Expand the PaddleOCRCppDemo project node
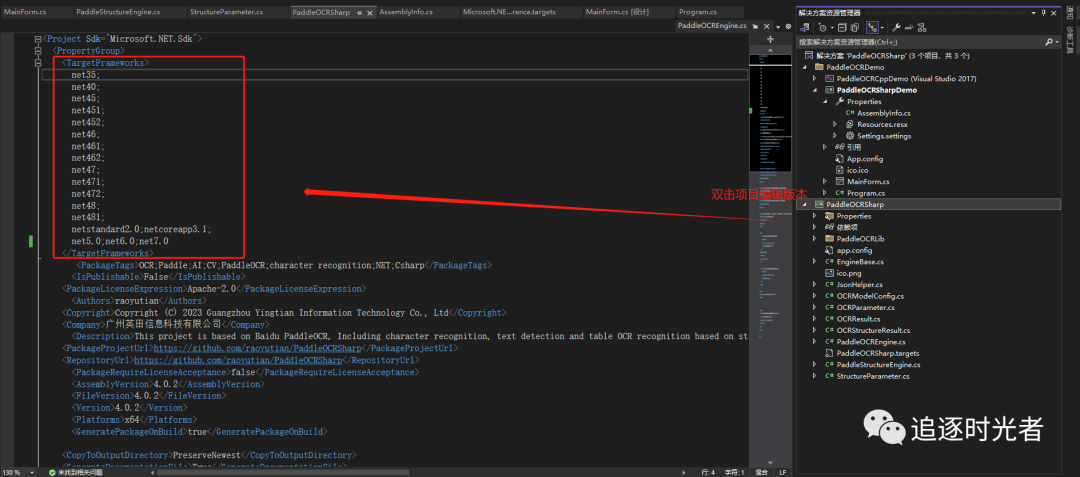 [814, 78]
